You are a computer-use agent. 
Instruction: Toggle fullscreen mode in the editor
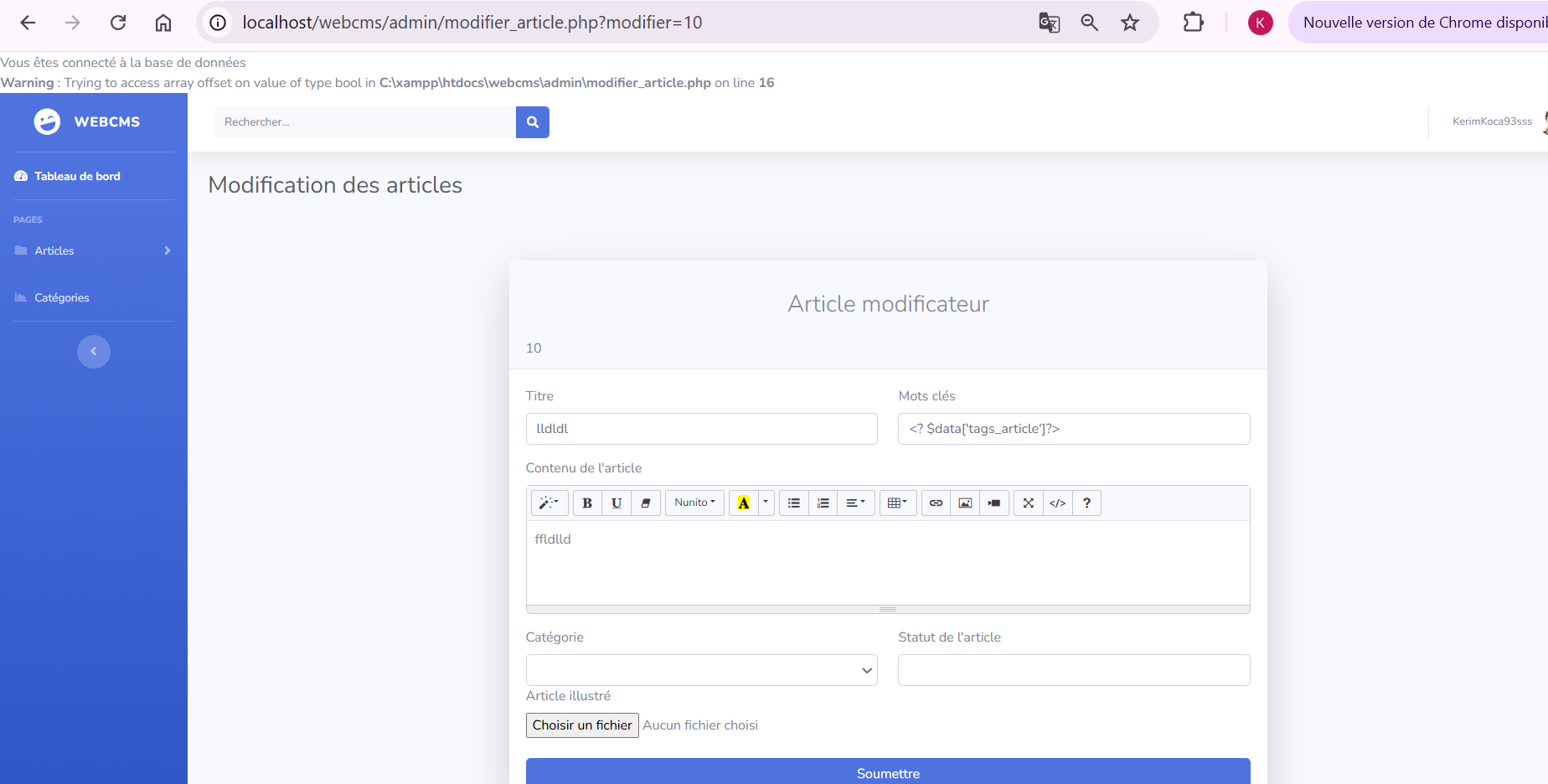tap(1029, 503)
